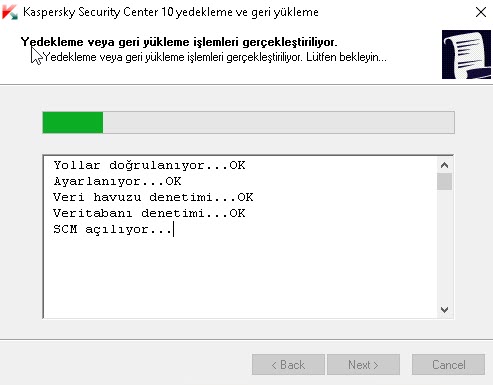Click the Kaspersky logo icon in title bar
The width and height of the screenshot is (493, 385).
(10, 12)
